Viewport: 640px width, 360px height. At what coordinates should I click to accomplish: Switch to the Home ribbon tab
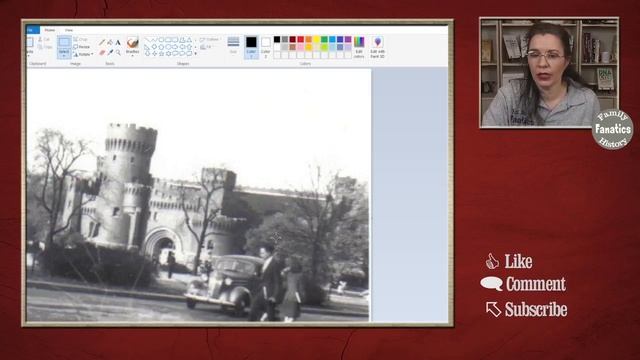coord(50,30)
